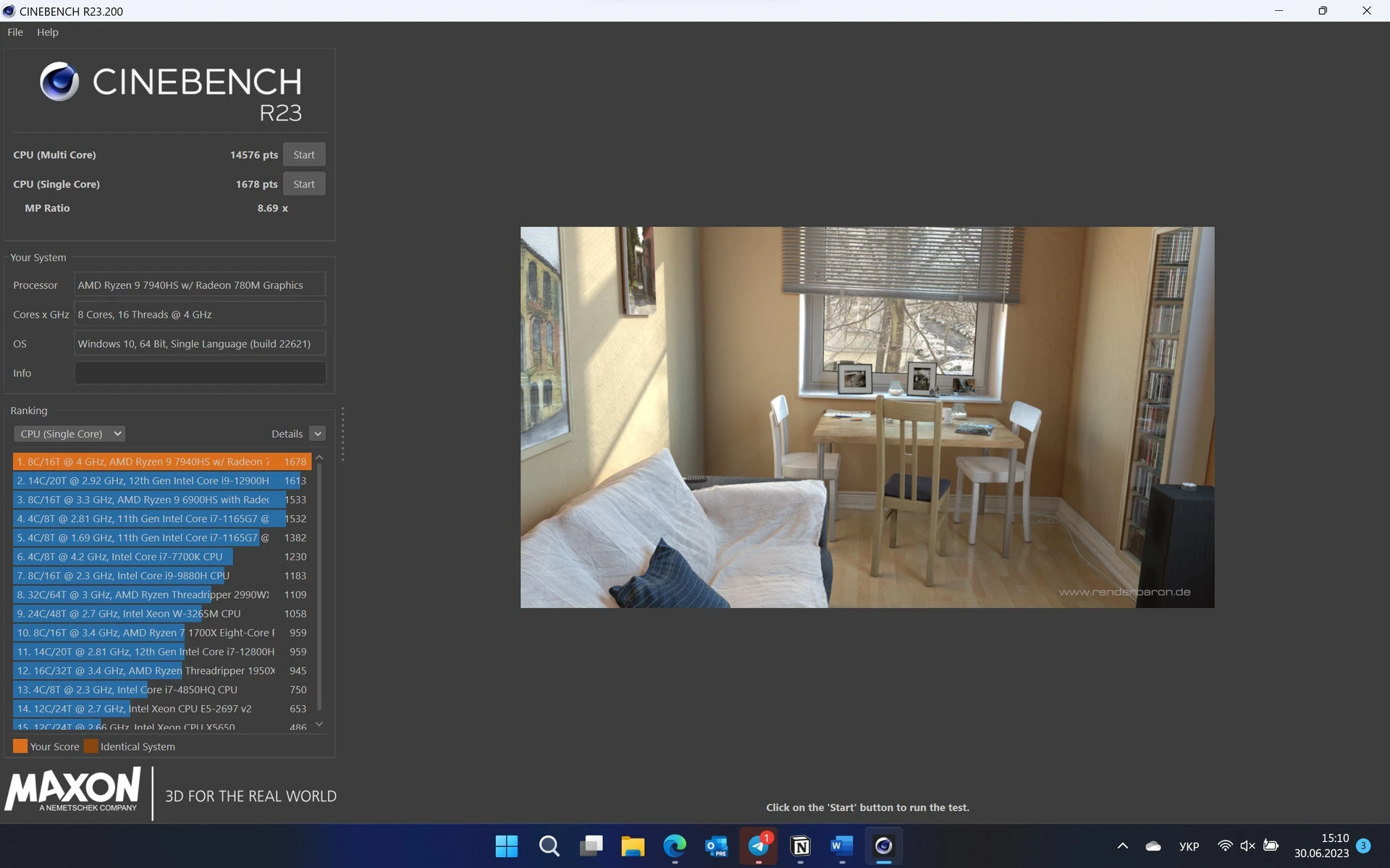Click the Identical System legend swatch
This screenshot has width=1390, height=868.
click(90, 746)
